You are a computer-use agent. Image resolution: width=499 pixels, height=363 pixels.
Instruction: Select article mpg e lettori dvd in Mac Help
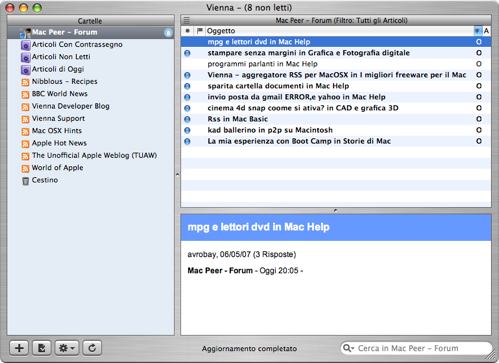point(336,42)
